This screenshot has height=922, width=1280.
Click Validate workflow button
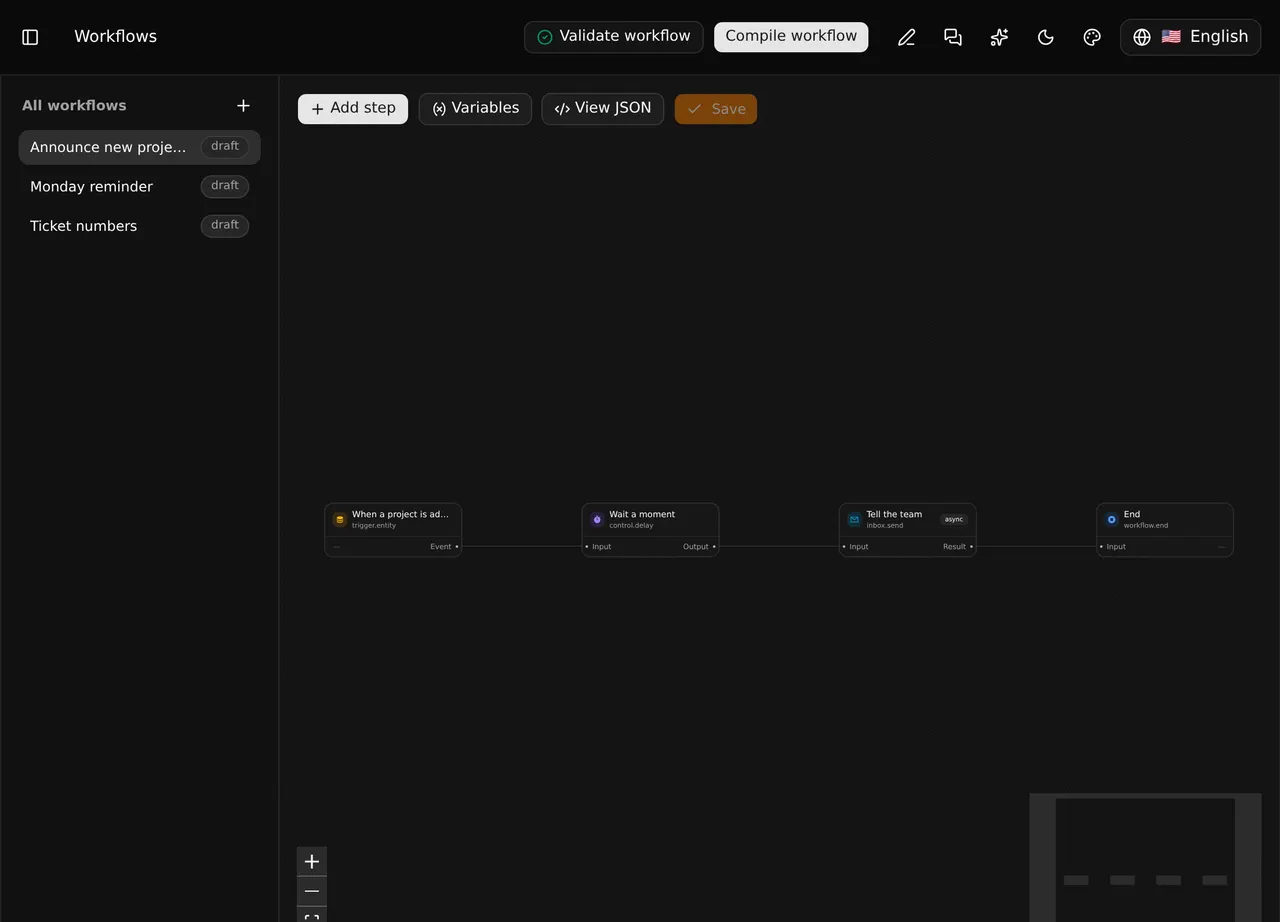(x=614, y=37)
